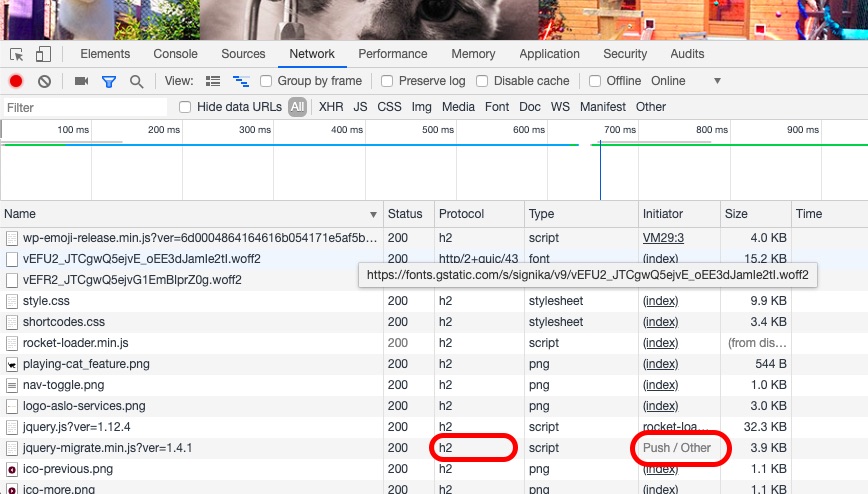Sort by the Size column header
Screen dimensions: 868x494
(x=756, y=214)
